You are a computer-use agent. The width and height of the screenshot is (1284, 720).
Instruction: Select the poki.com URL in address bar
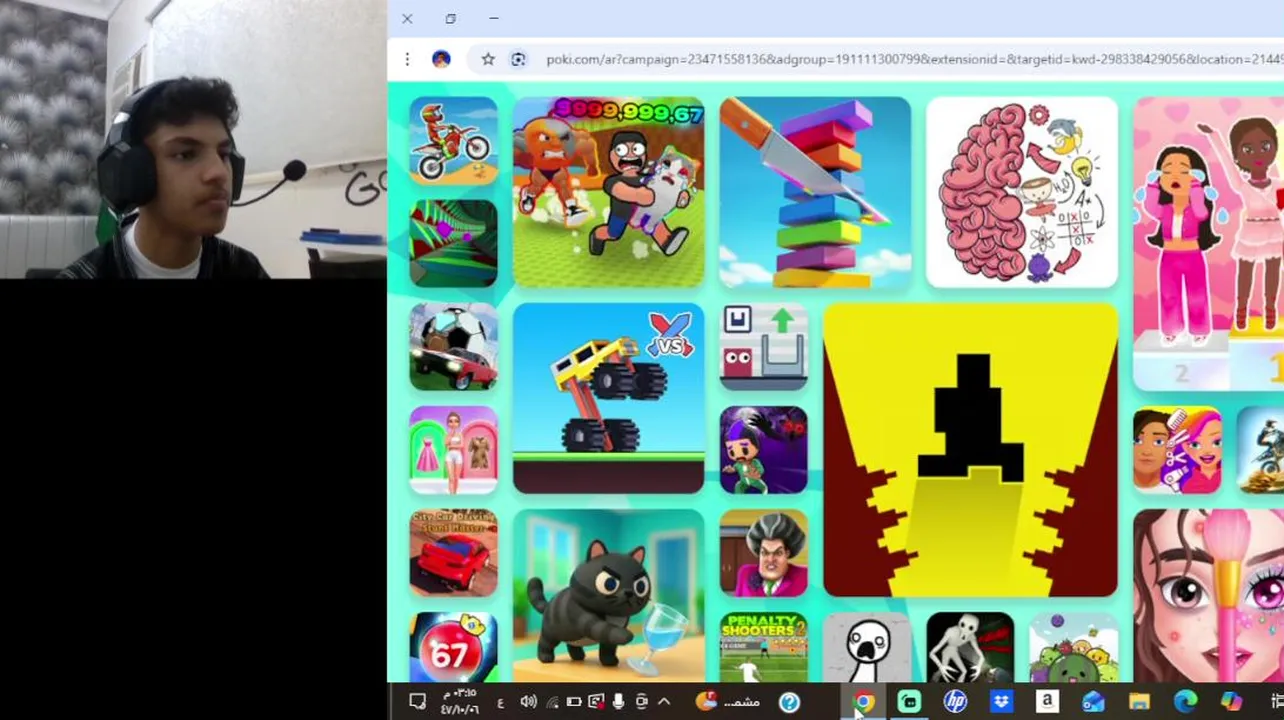914,59
